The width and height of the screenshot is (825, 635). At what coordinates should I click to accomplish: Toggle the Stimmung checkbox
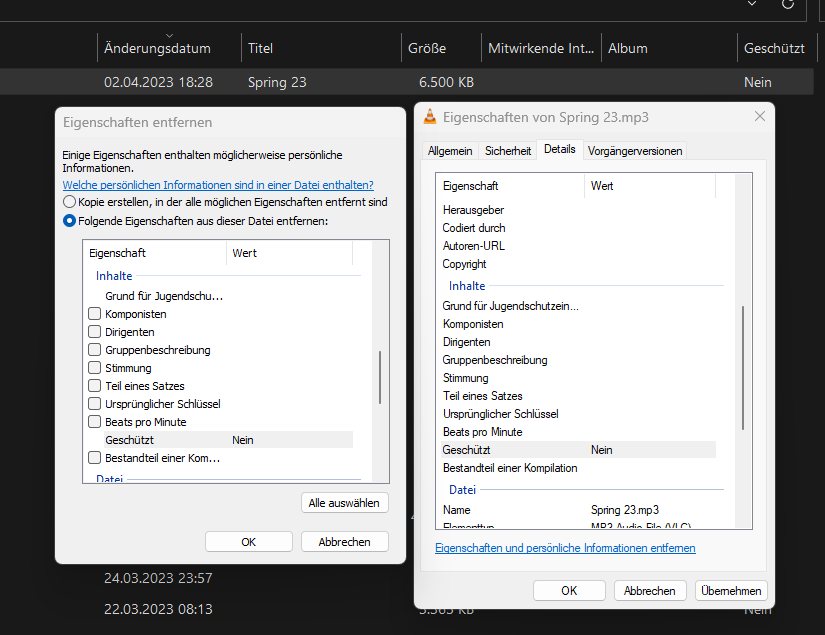coord(95,368)
